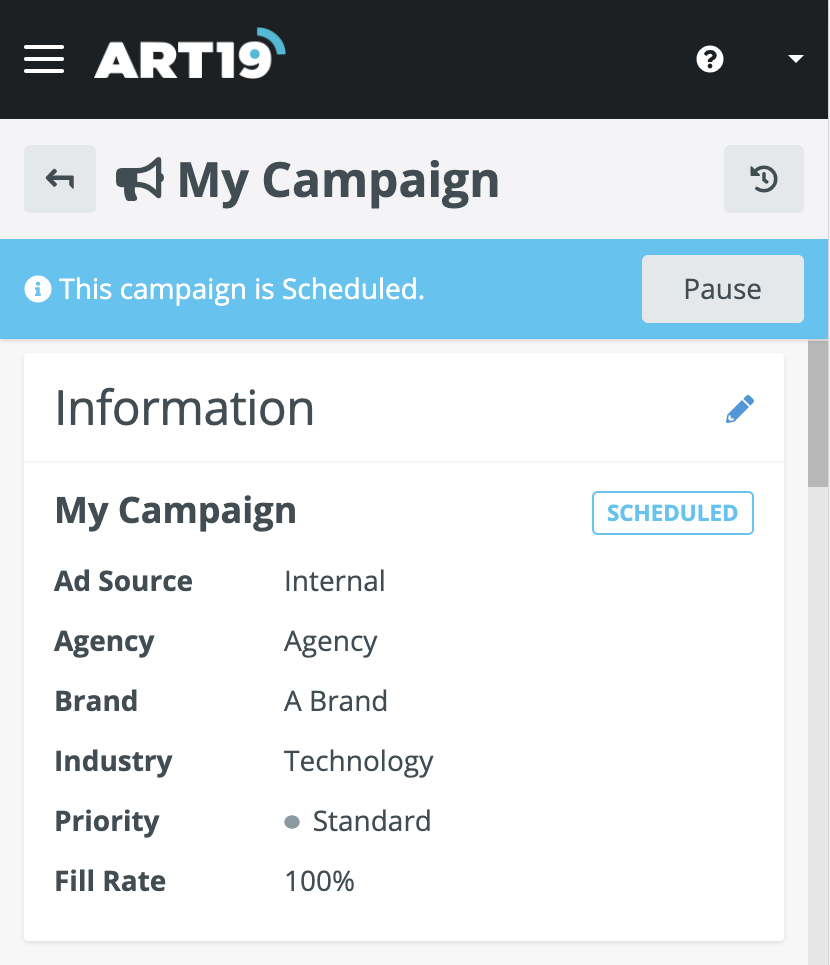Click the Technology industry value
Screen dimensions: 830x965
pyautogui.click(x=358, y=761)
